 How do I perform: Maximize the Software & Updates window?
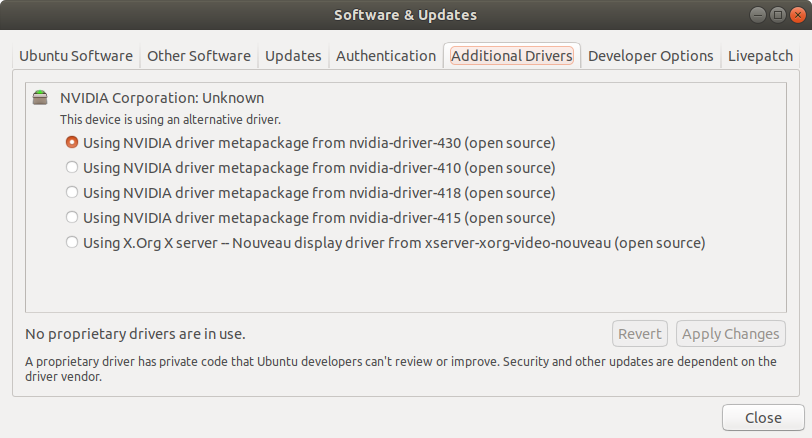[778, 15]
